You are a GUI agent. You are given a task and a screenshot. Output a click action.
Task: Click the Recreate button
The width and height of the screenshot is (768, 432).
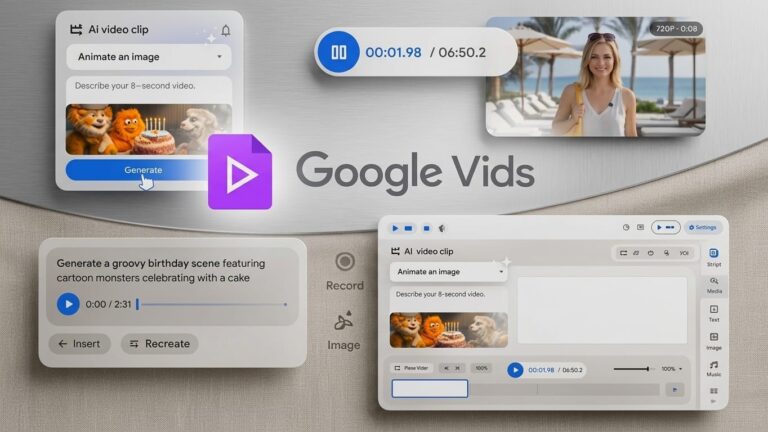point(160,344)
